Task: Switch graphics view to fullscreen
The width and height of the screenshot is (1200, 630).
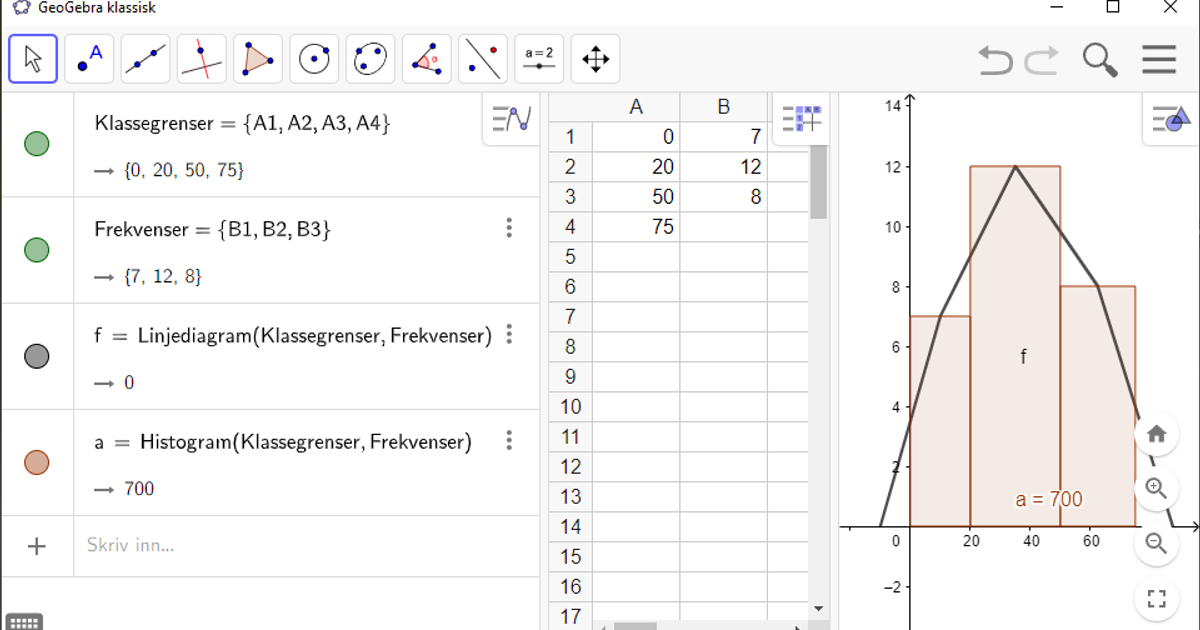Action: click(1157, 599)
